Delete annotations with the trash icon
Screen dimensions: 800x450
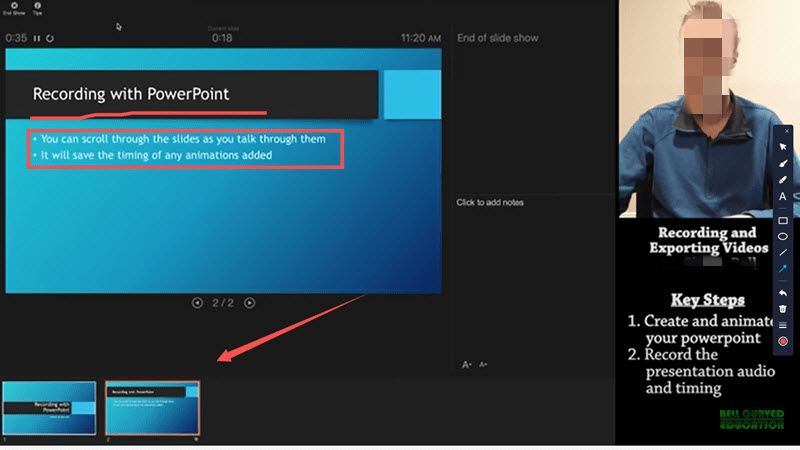tap(783, 309)
